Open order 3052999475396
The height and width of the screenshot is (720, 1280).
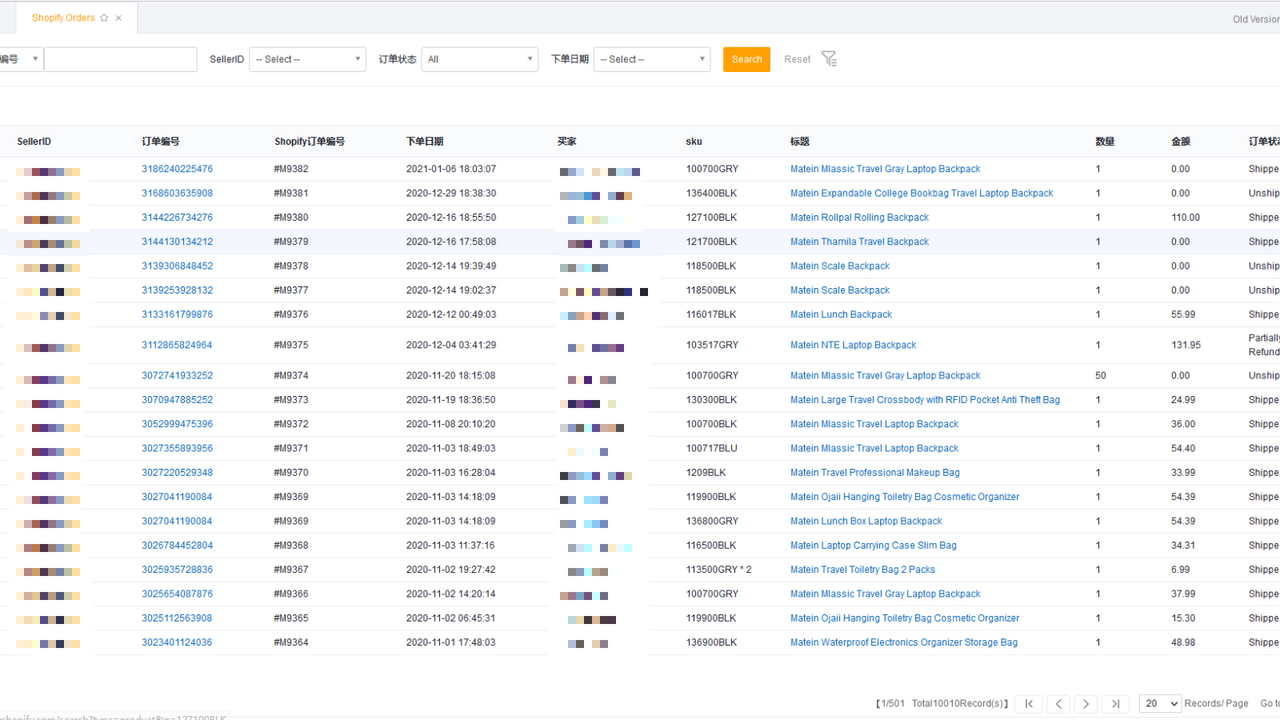pos(177,424)
